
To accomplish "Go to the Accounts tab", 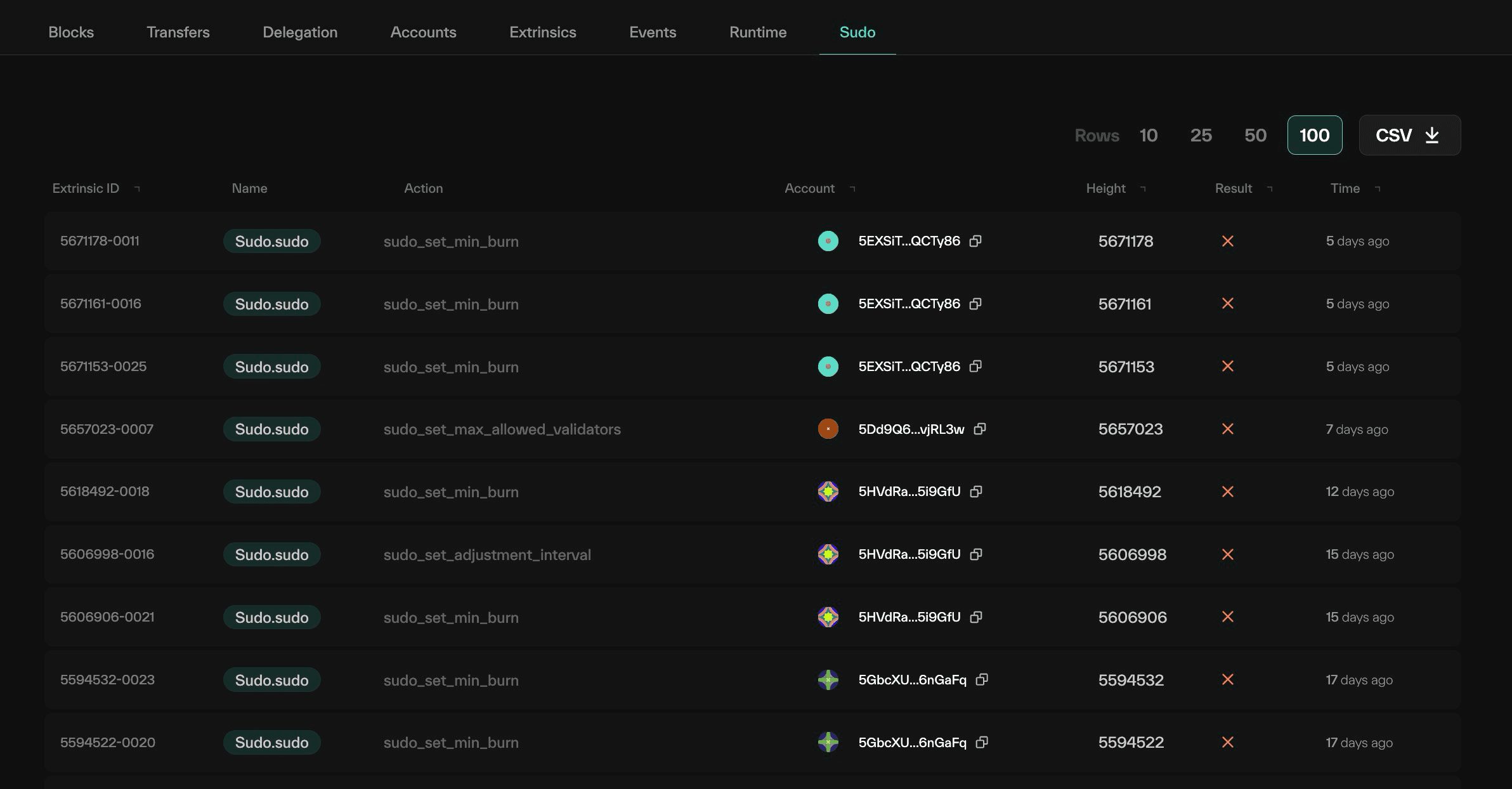I will coord(424,32).
